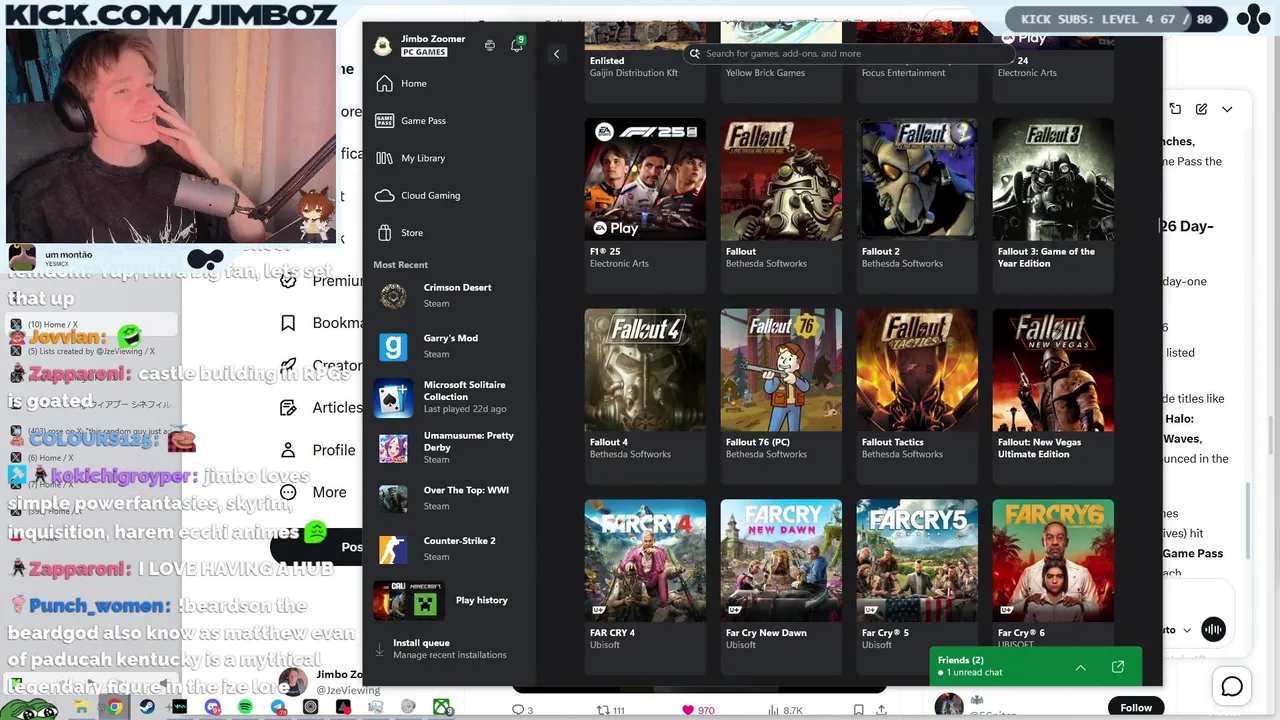Open Umamusume: Pretty Derby recent entry
1280x720 pixels.
[450, 447]
